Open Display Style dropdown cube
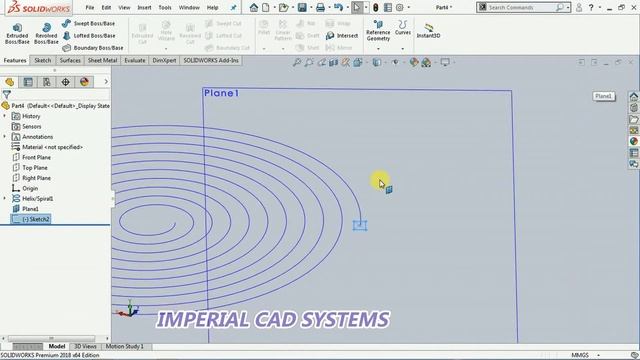The image size is (640, 360). [x=377, y=62]
